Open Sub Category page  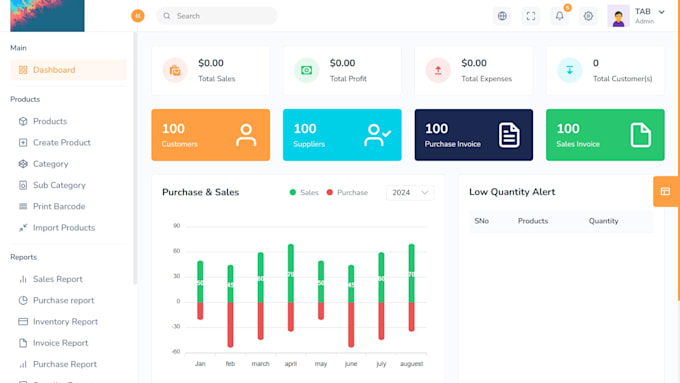click(x=59, y=185)
